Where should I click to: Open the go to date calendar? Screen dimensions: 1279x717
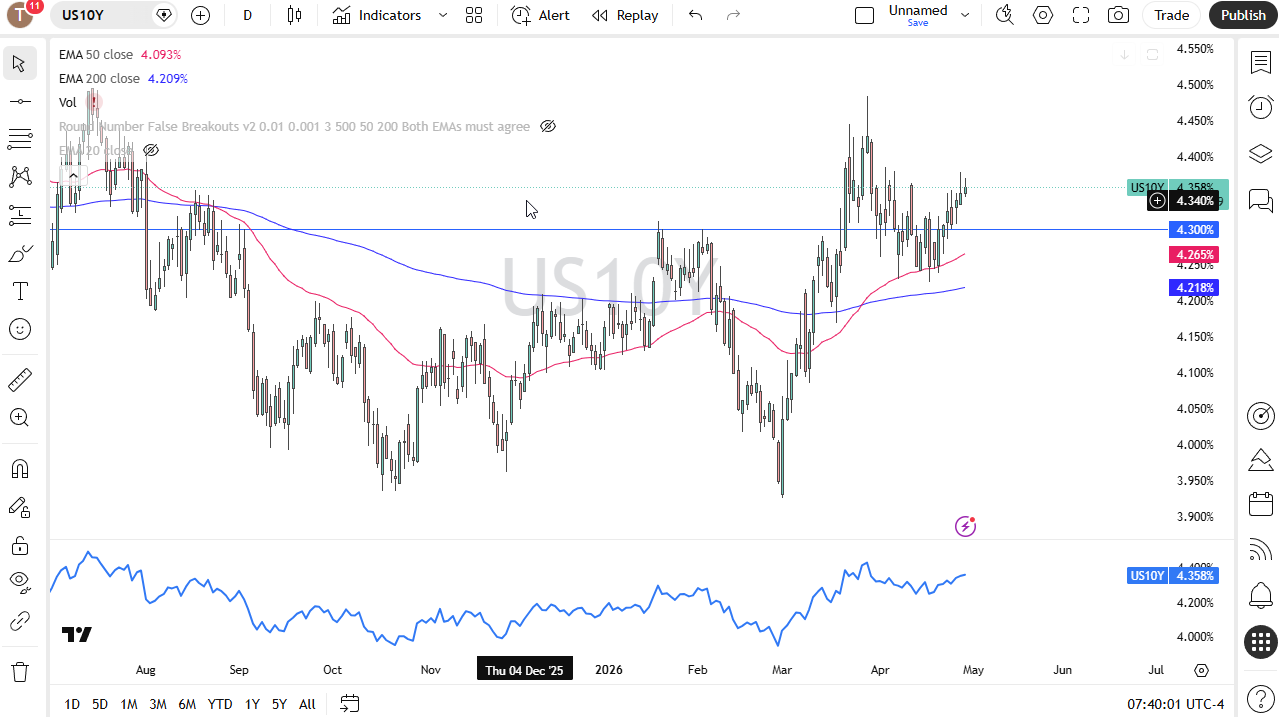pyautogui.click(x=349, y=704)
